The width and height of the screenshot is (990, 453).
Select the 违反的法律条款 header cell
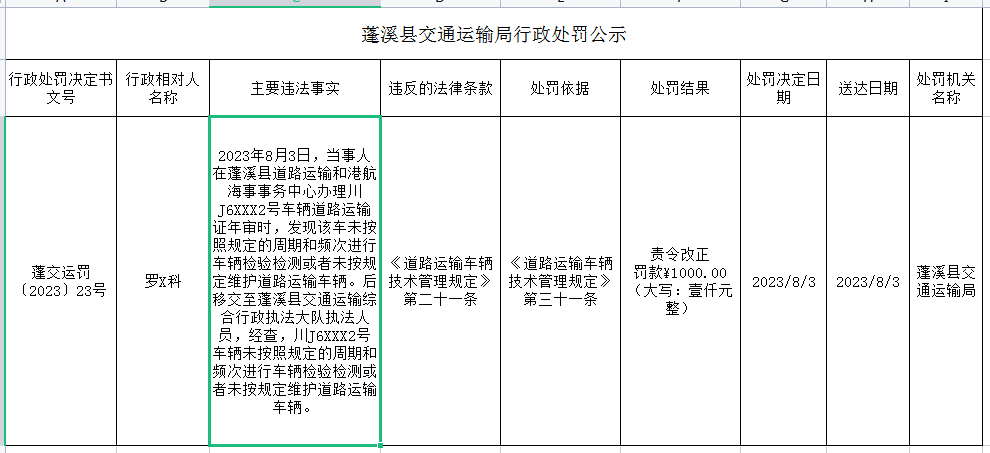point(440,88)
